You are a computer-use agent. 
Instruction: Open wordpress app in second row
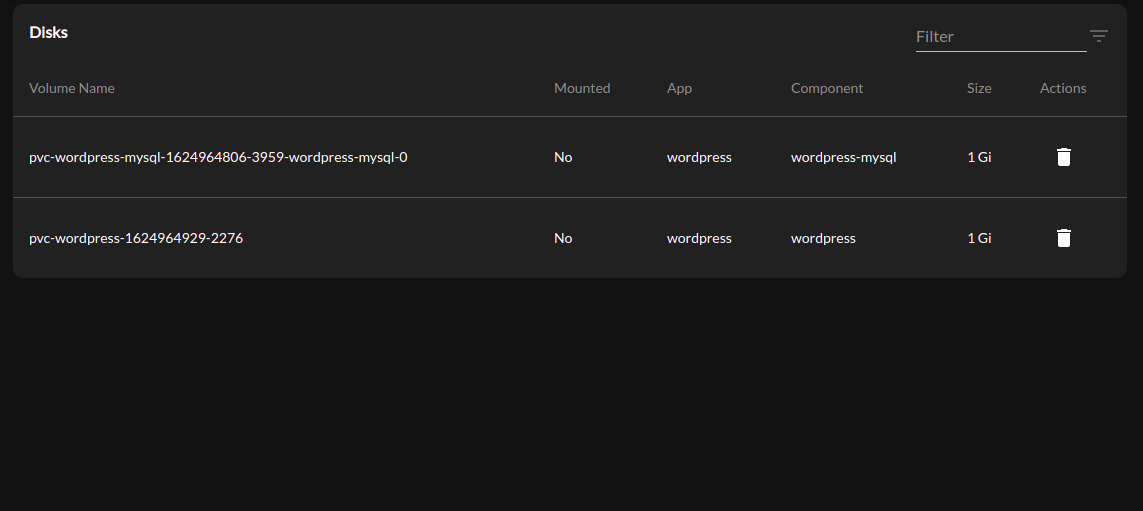pos(699,238)
